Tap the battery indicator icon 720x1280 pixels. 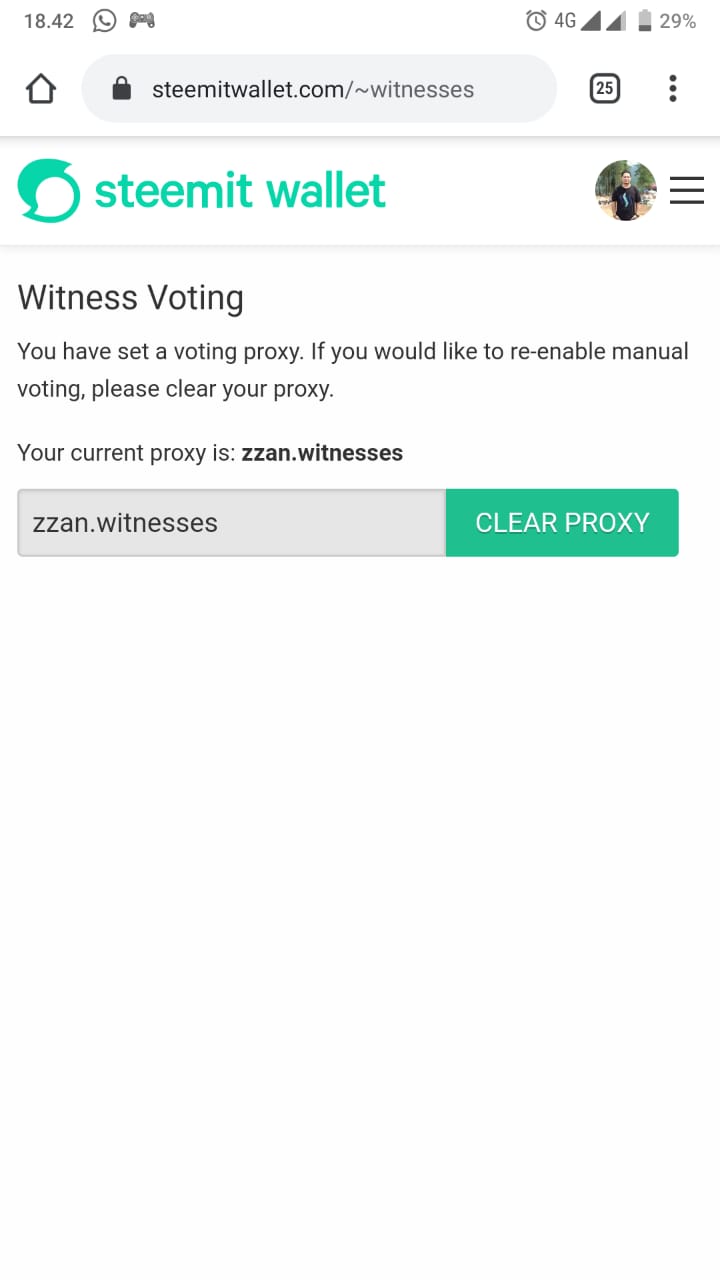click(645, 20)
